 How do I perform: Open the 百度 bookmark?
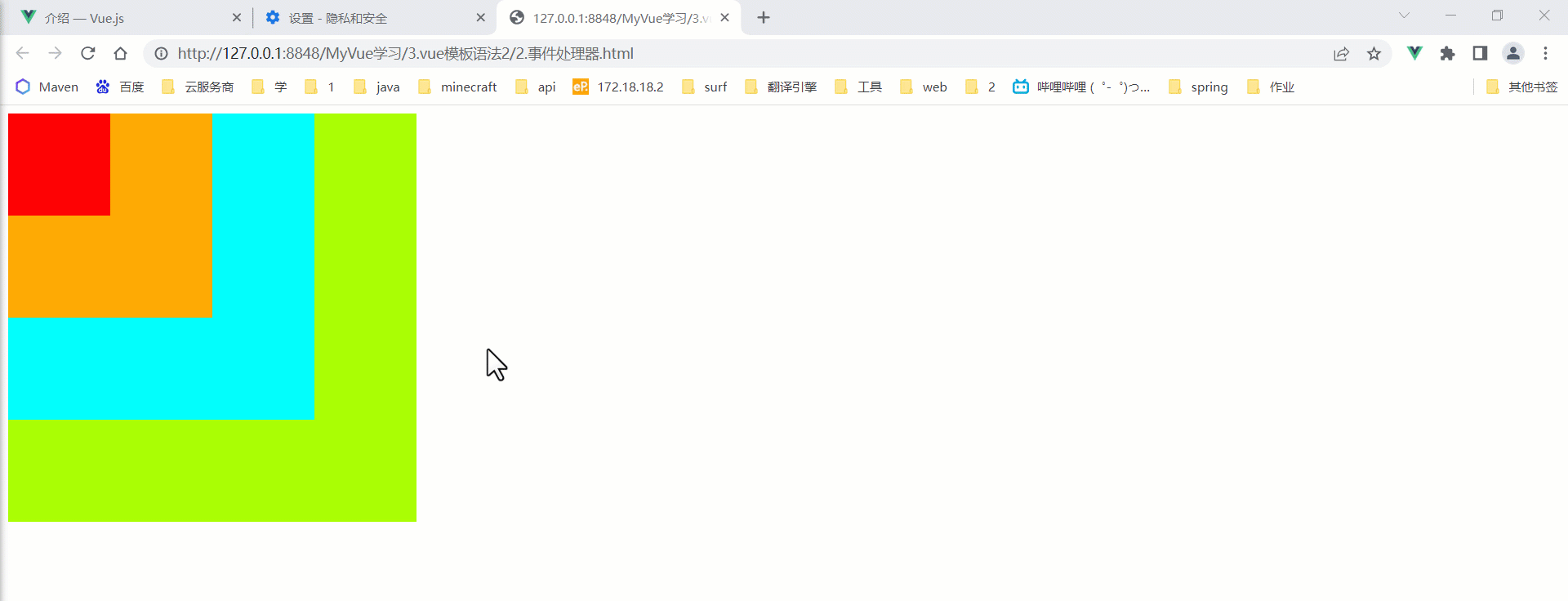pos(120,87)
